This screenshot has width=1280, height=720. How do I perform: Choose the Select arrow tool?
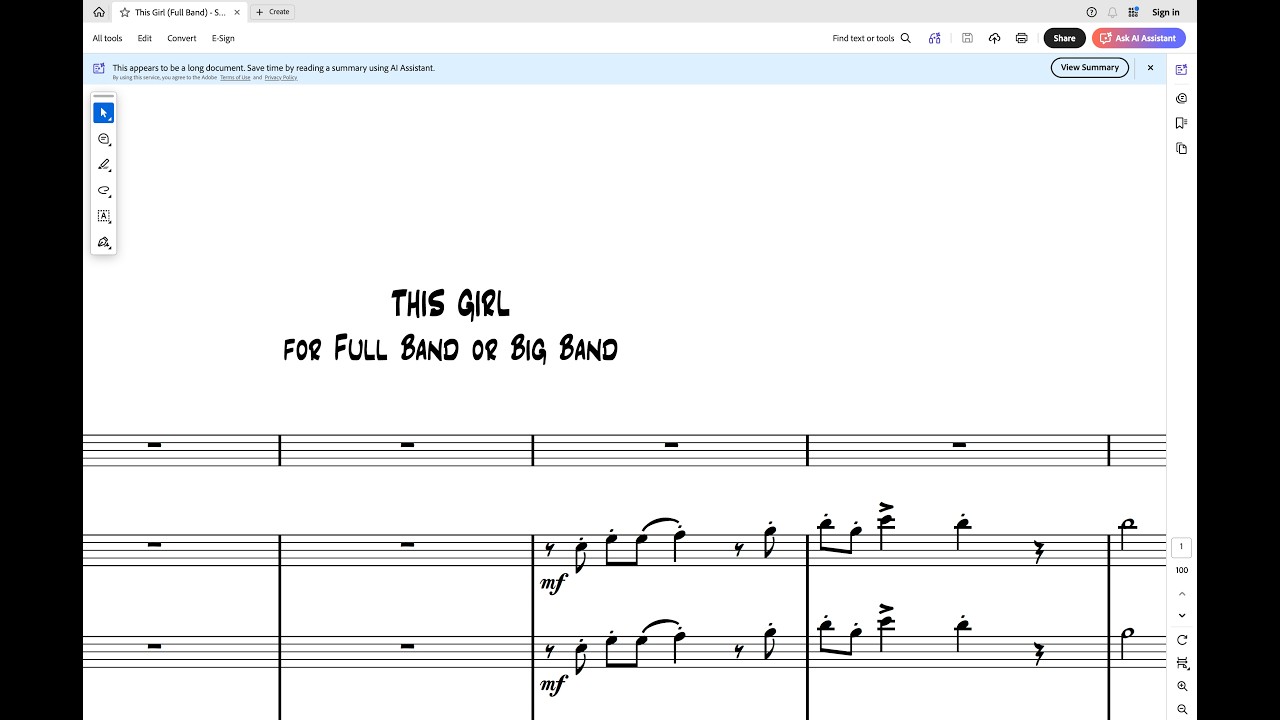click(x=104, y=113)
